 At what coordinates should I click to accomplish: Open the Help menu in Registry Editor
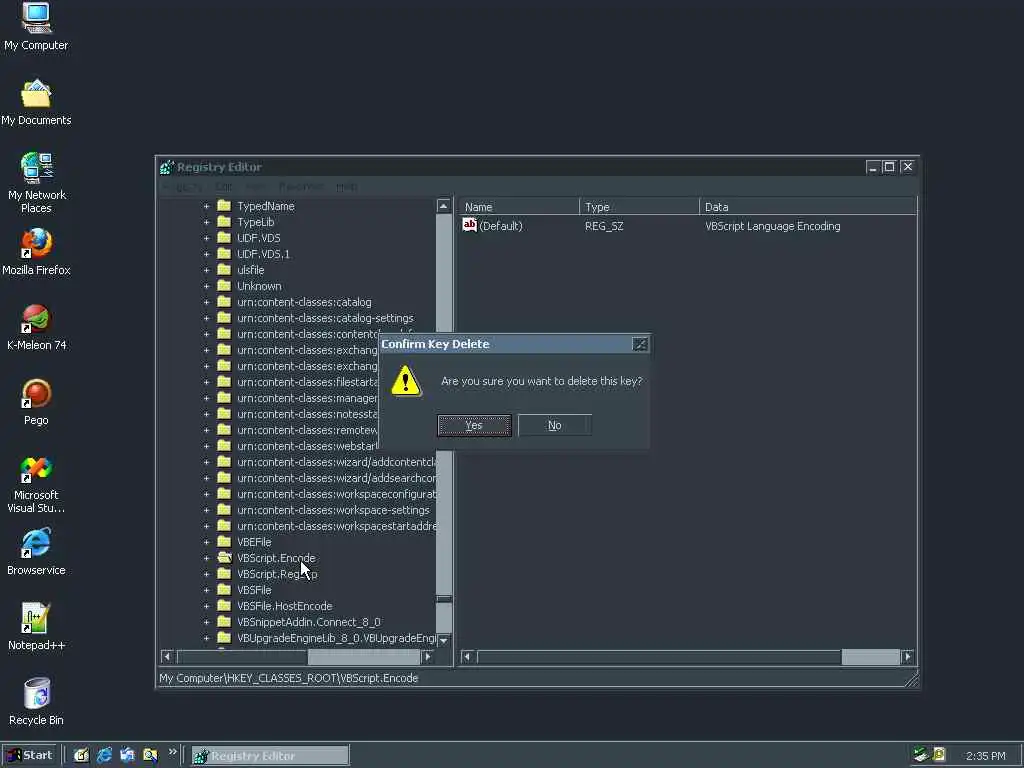pos(347,187)
